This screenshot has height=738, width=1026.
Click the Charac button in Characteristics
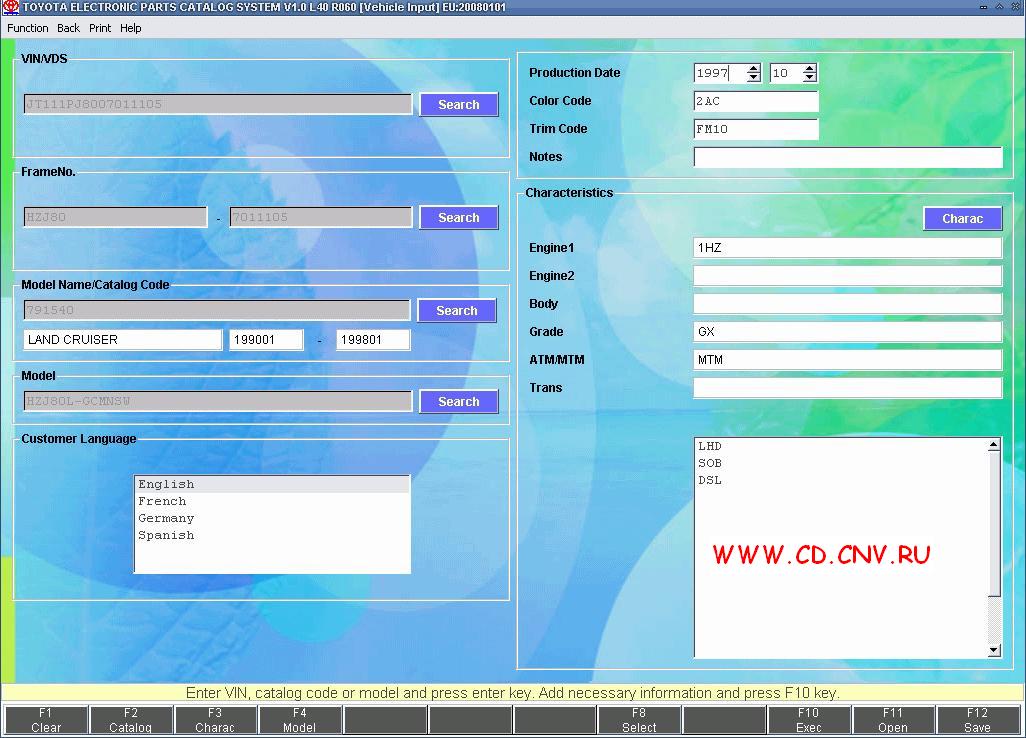click(963, 219)
